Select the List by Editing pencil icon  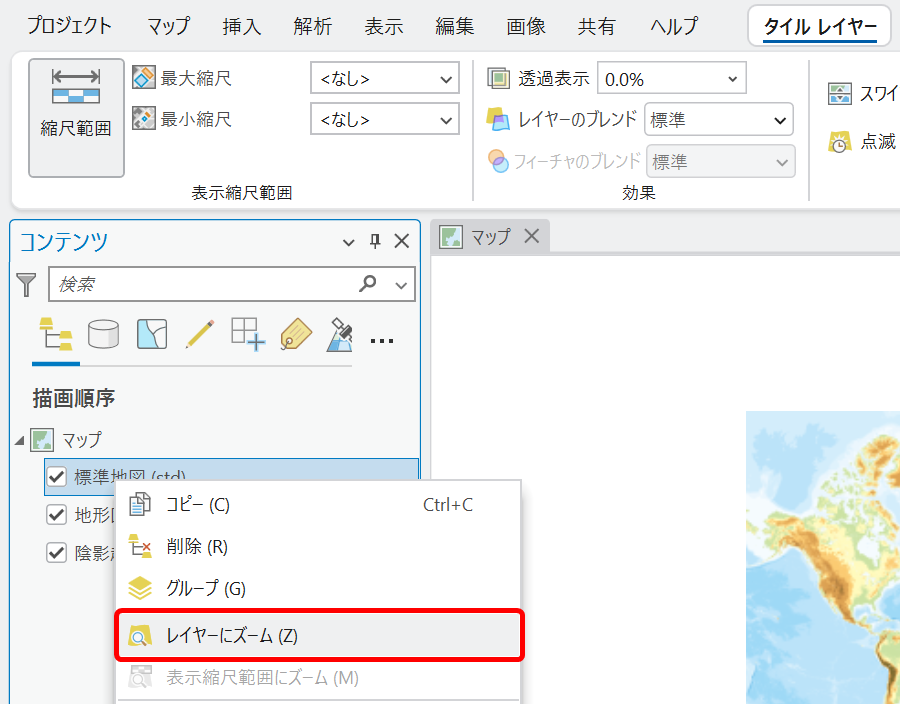pyautogui.click(x=199, y=334)
